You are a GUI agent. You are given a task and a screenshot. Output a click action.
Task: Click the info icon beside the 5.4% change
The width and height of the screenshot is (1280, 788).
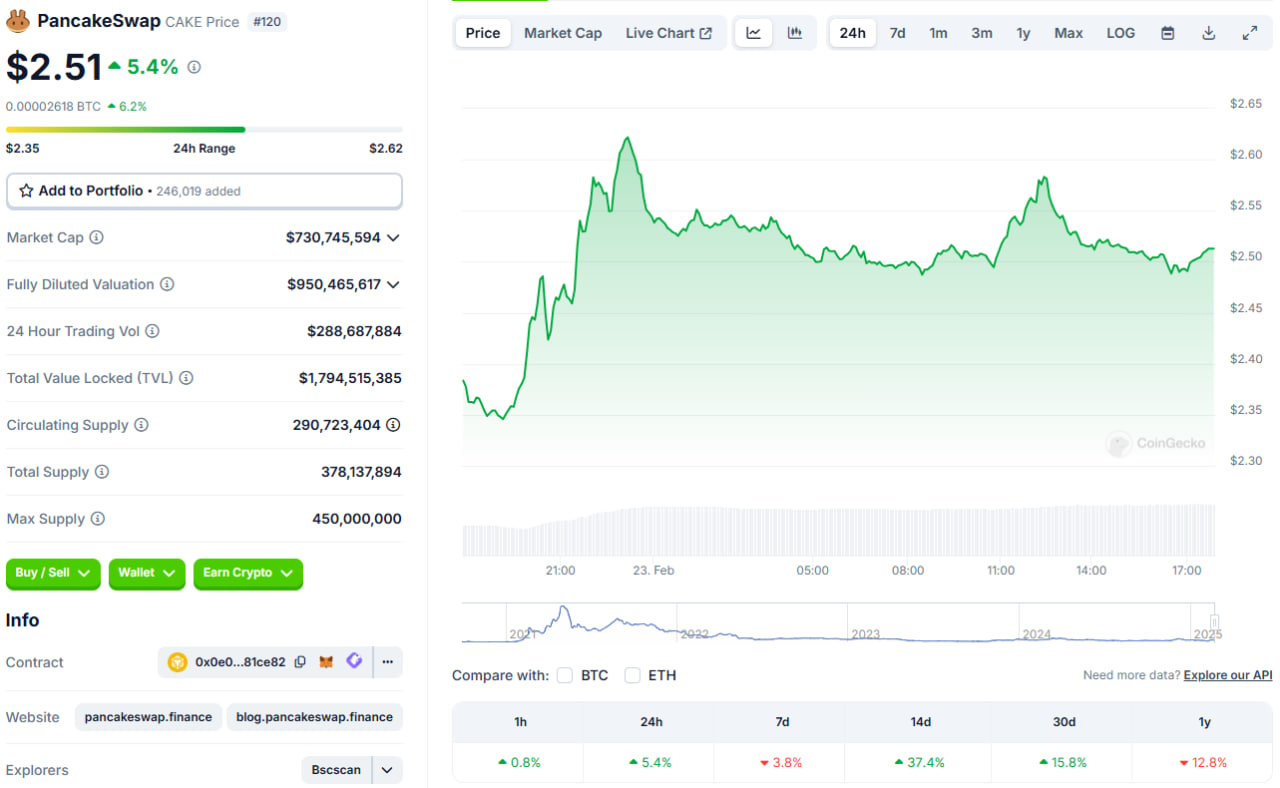[x=194, y=67]
